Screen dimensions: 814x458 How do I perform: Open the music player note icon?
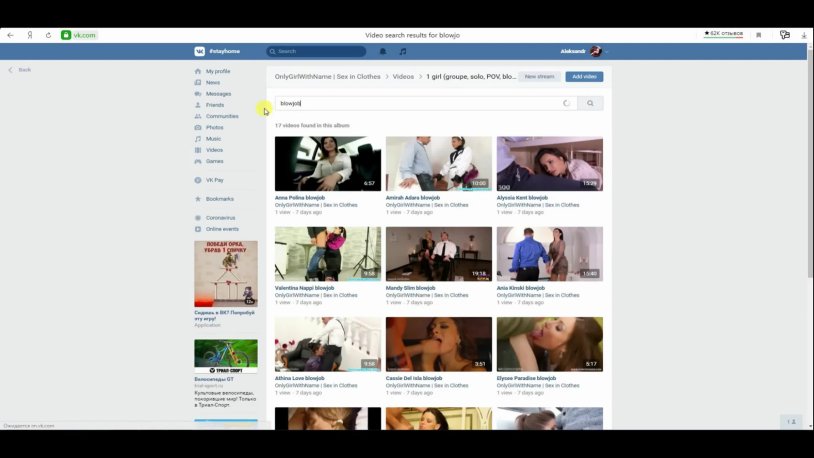click(403, 51)
